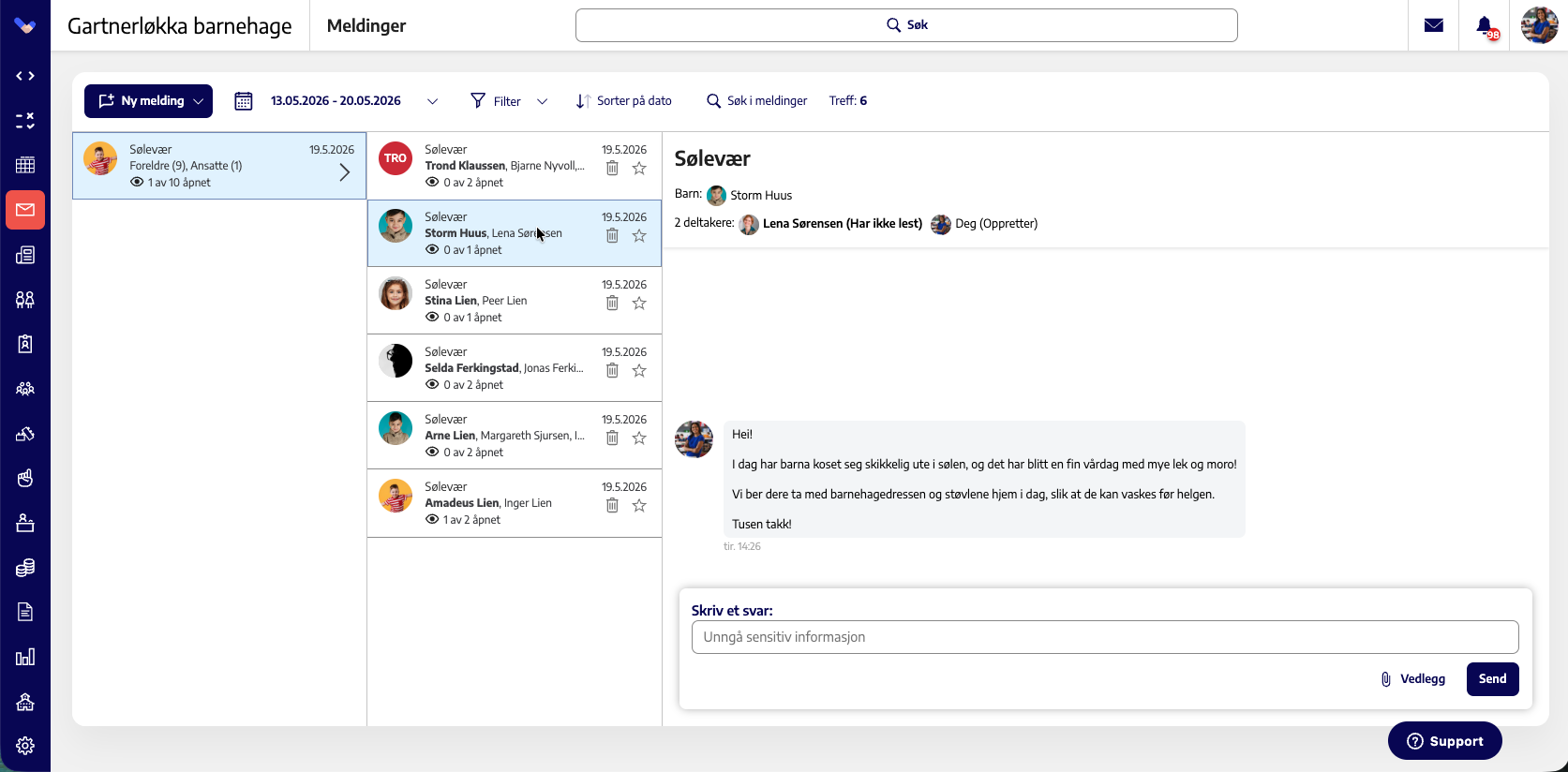1568x772 pixels.
Task: Click the reply text field
Action: click(1105, 637)
